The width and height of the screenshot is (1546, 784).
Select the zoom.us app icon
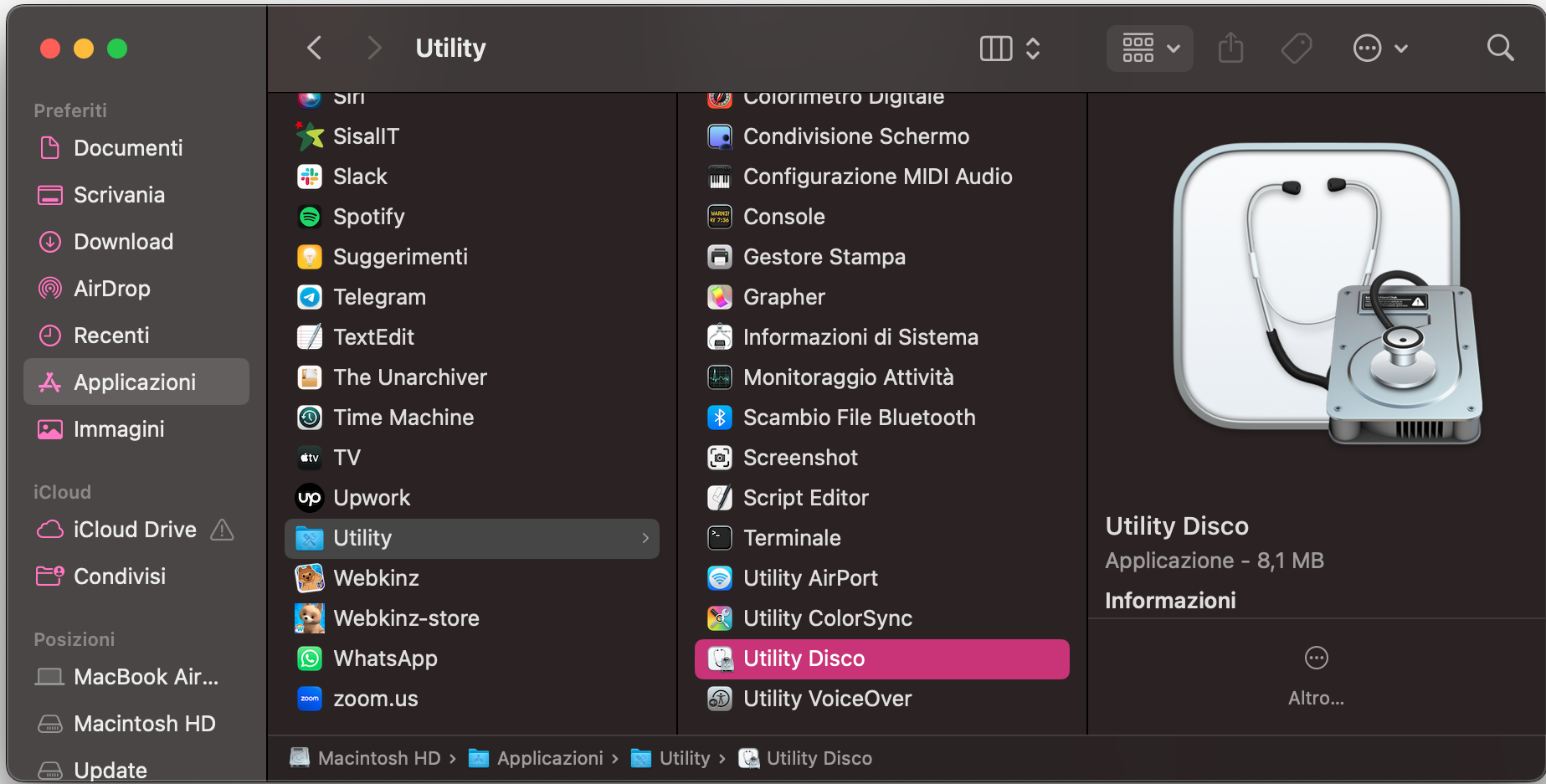[310, 699]
